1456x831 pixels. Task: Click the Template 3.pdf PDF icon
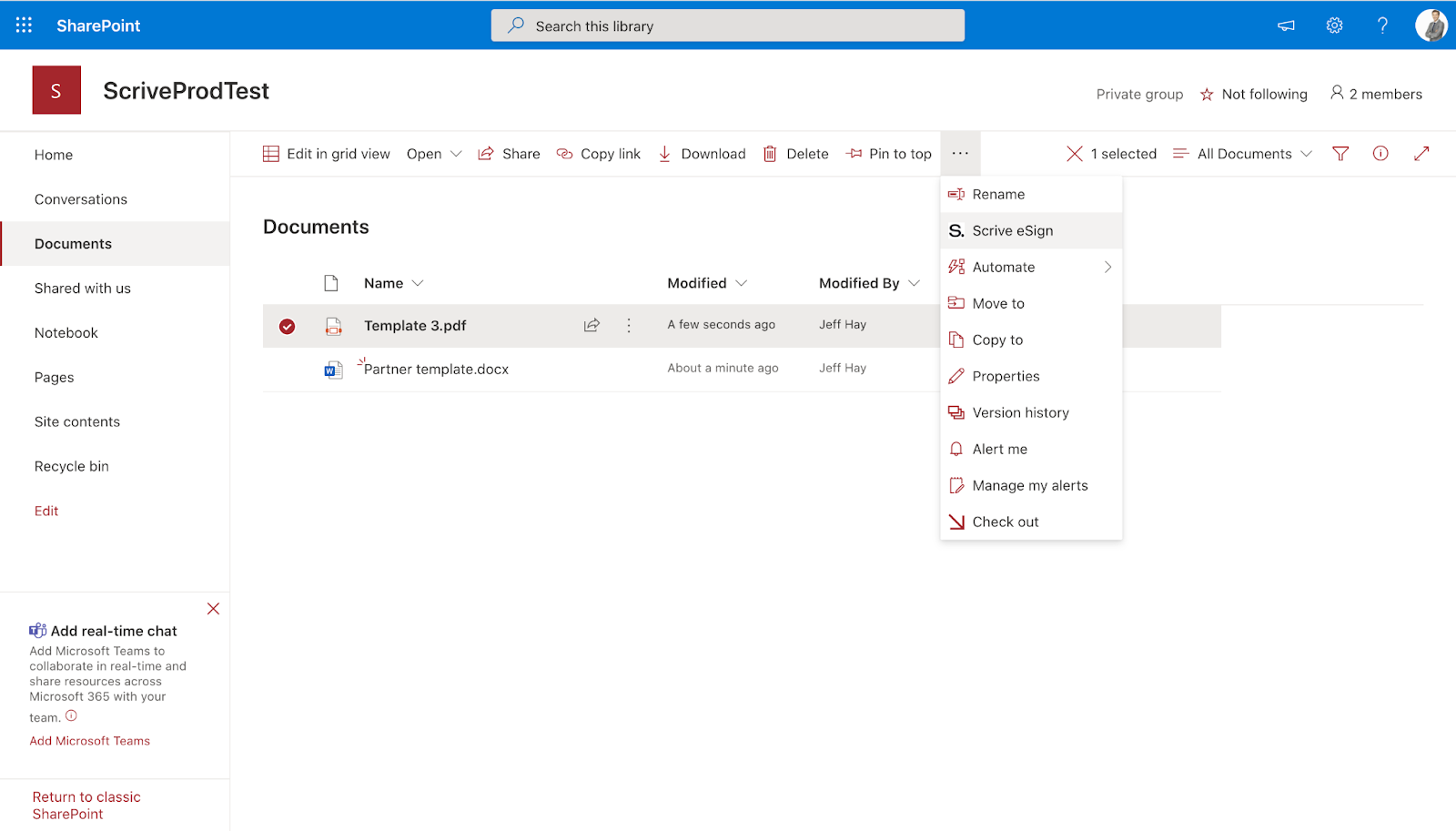(333, 326)
